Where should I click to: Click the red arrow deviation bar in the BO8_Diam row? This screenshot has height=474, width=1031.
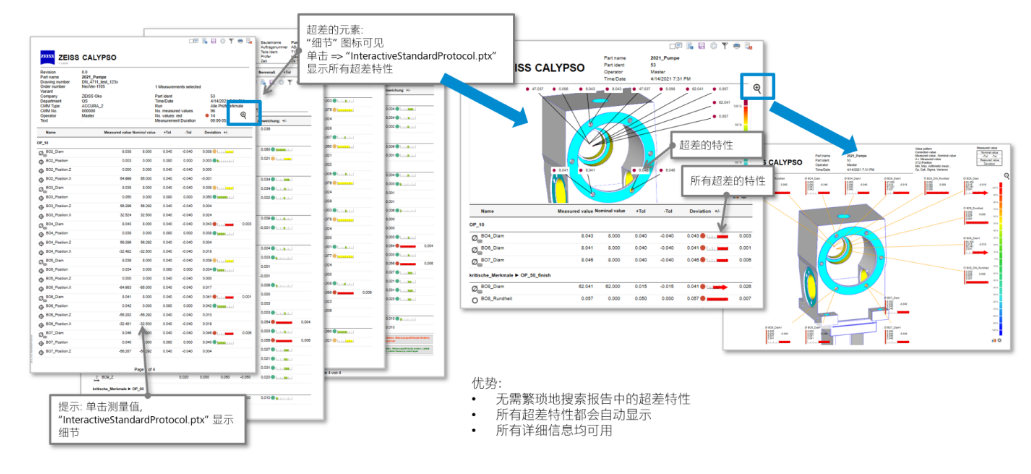click(718, 287)
